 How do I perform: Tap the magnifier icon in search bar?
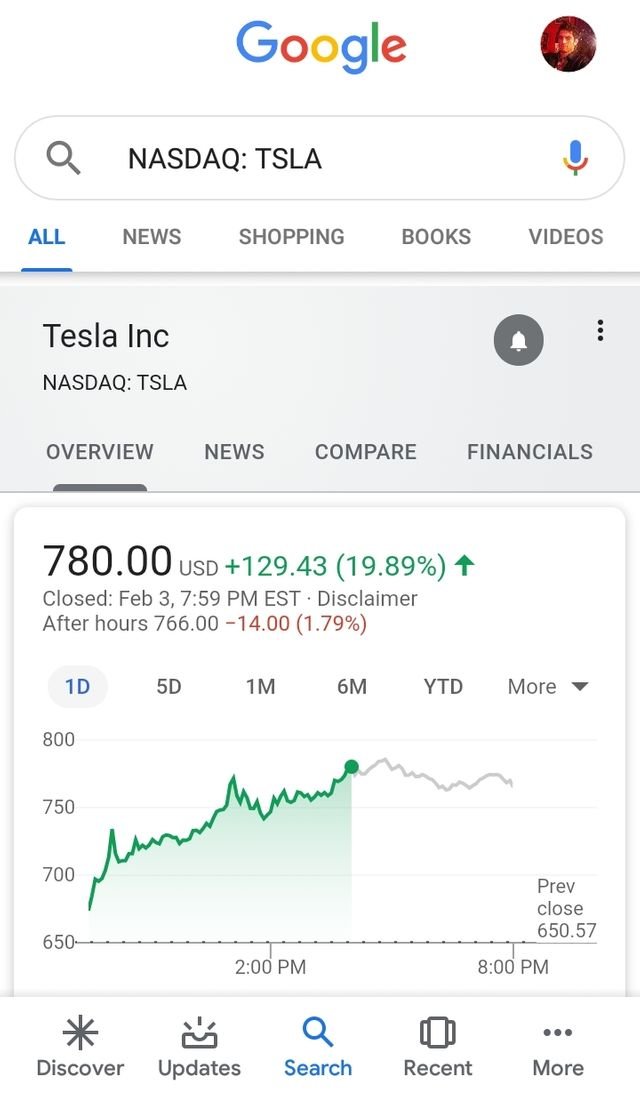tap(64, 158)
